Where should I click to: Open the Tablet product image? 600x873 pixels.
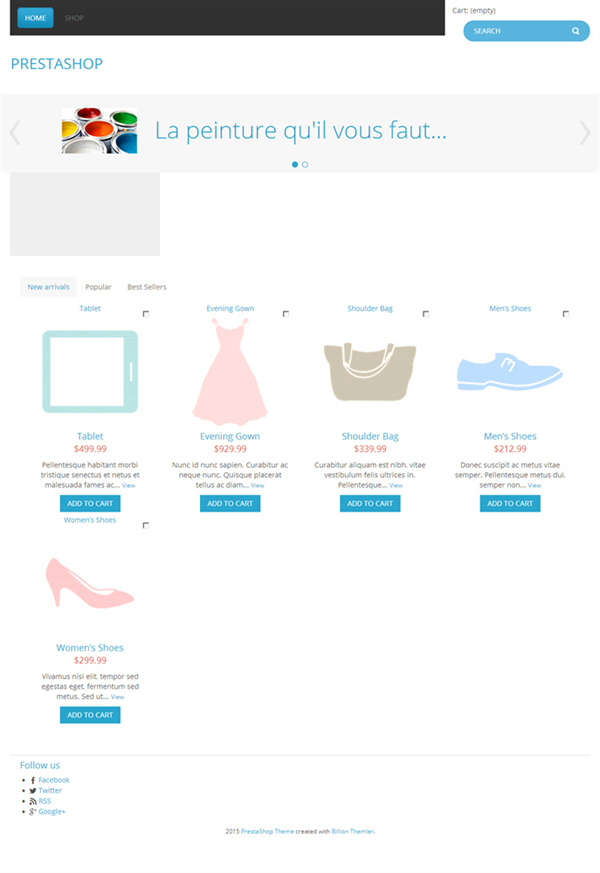tap(90, 371)
